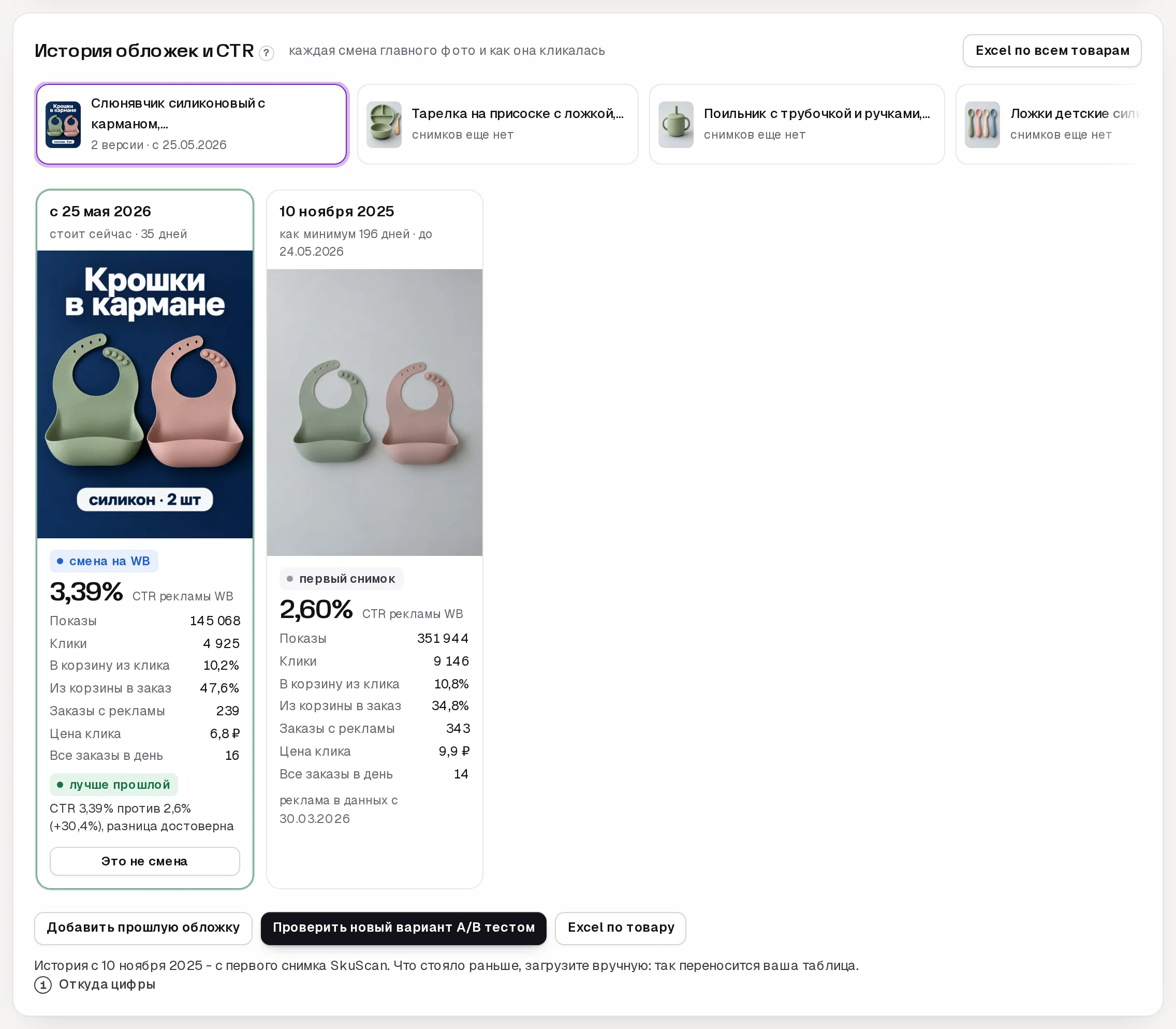Open the Ложки детские product thumbnail
The height and width of the screenshot is (1029, 1176).
coord(982,125)
